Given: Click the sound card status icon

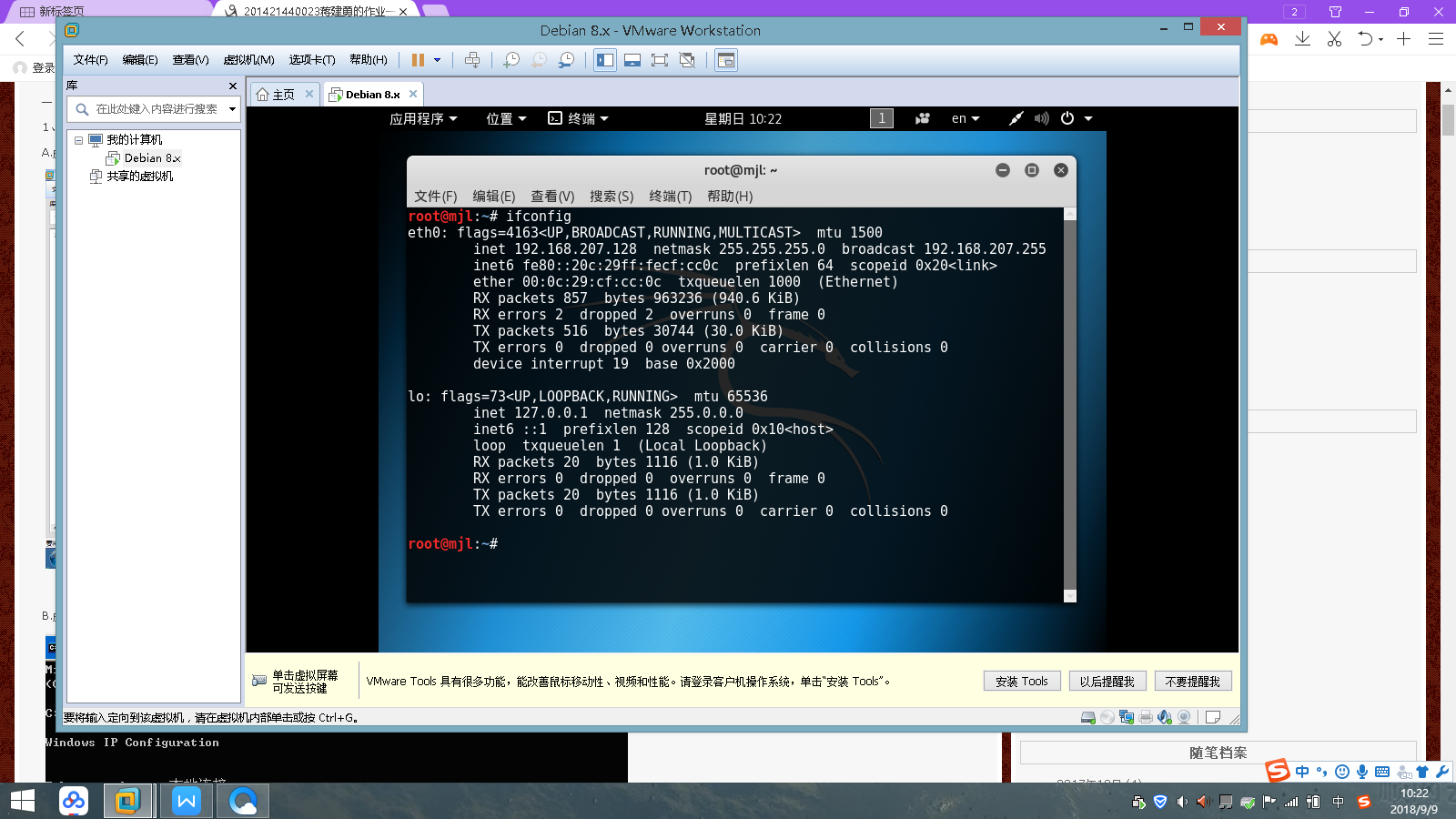Looking at the screenshot, I should (1165, 717).
